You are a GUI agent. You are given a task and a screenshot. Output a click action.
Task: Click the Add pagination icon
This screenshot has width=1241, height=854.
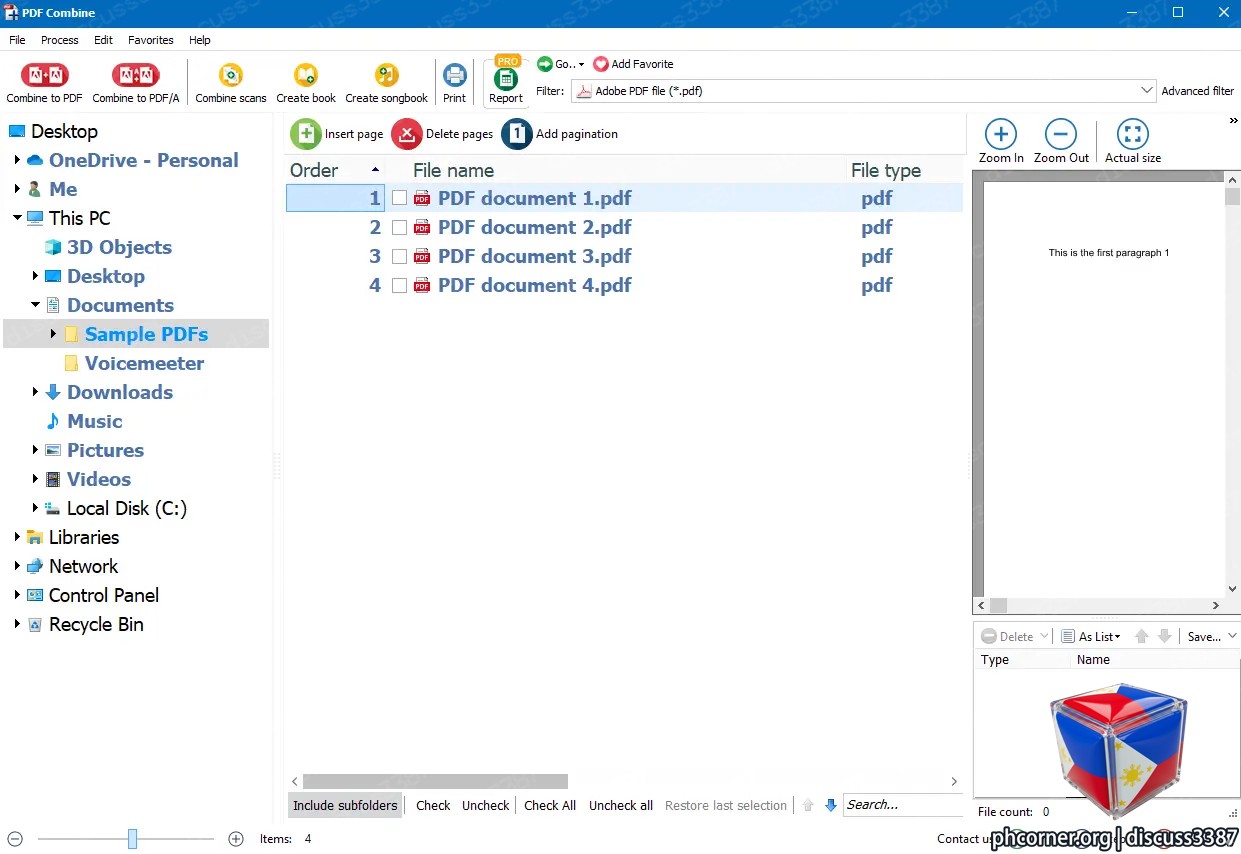(517, 134)
